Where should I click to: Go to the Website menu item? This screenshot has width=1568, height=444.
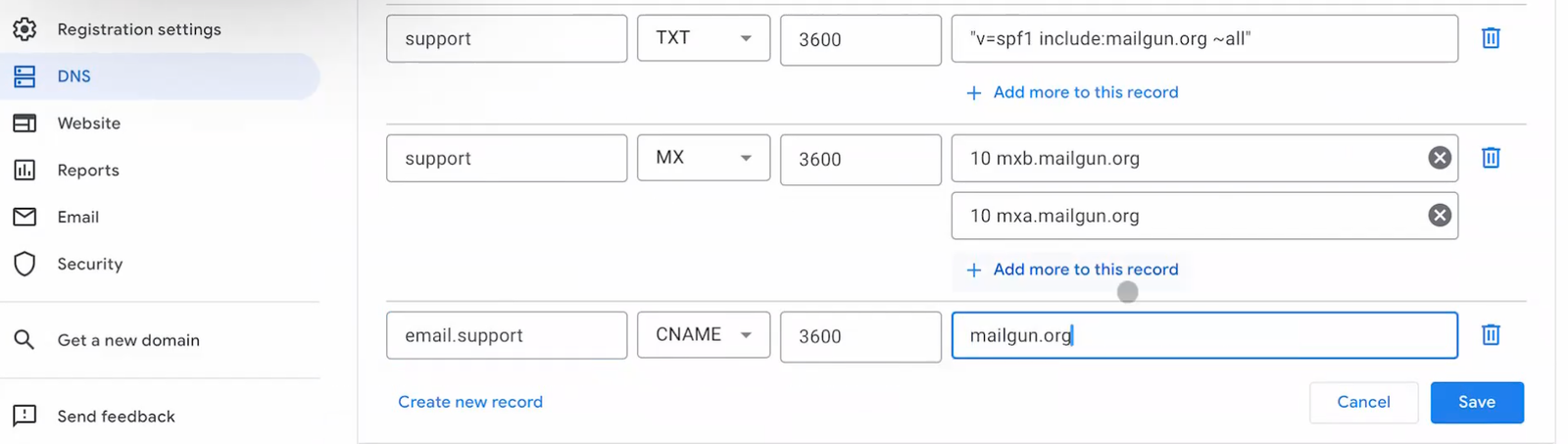click(x=88, y=123)
